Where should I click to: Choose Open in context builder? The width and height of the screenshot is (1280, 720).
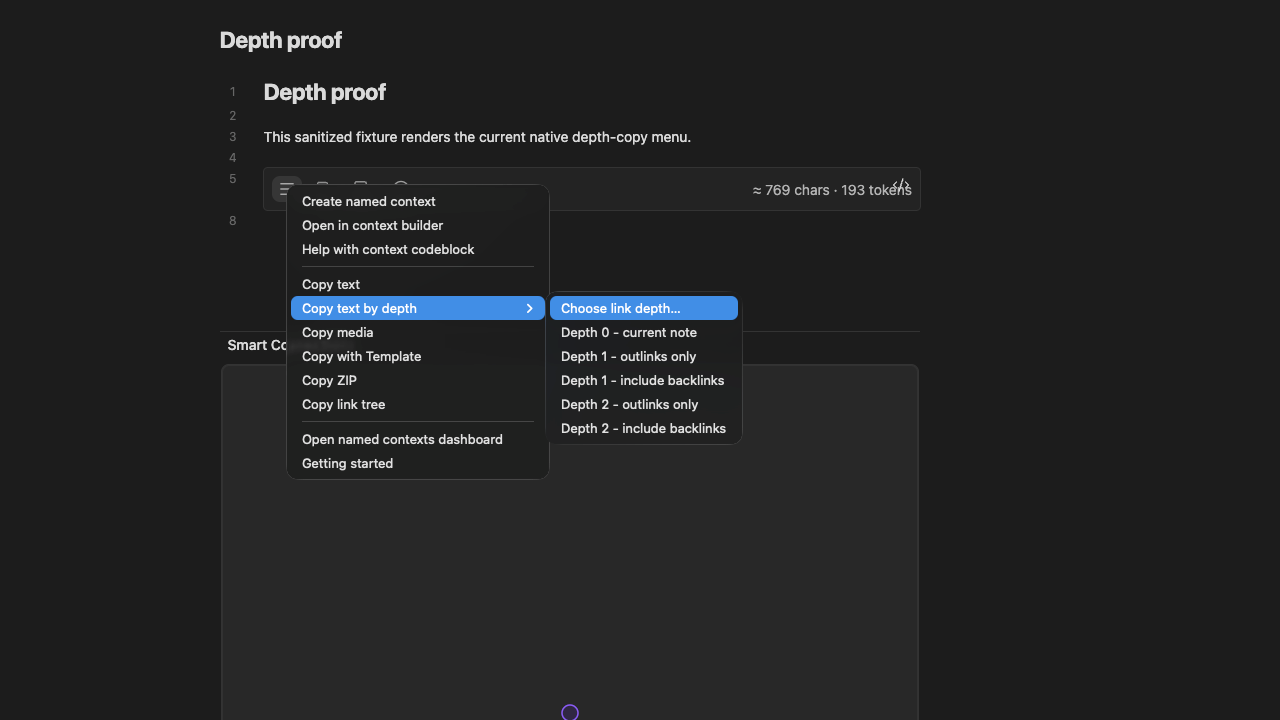click(418, 225)
